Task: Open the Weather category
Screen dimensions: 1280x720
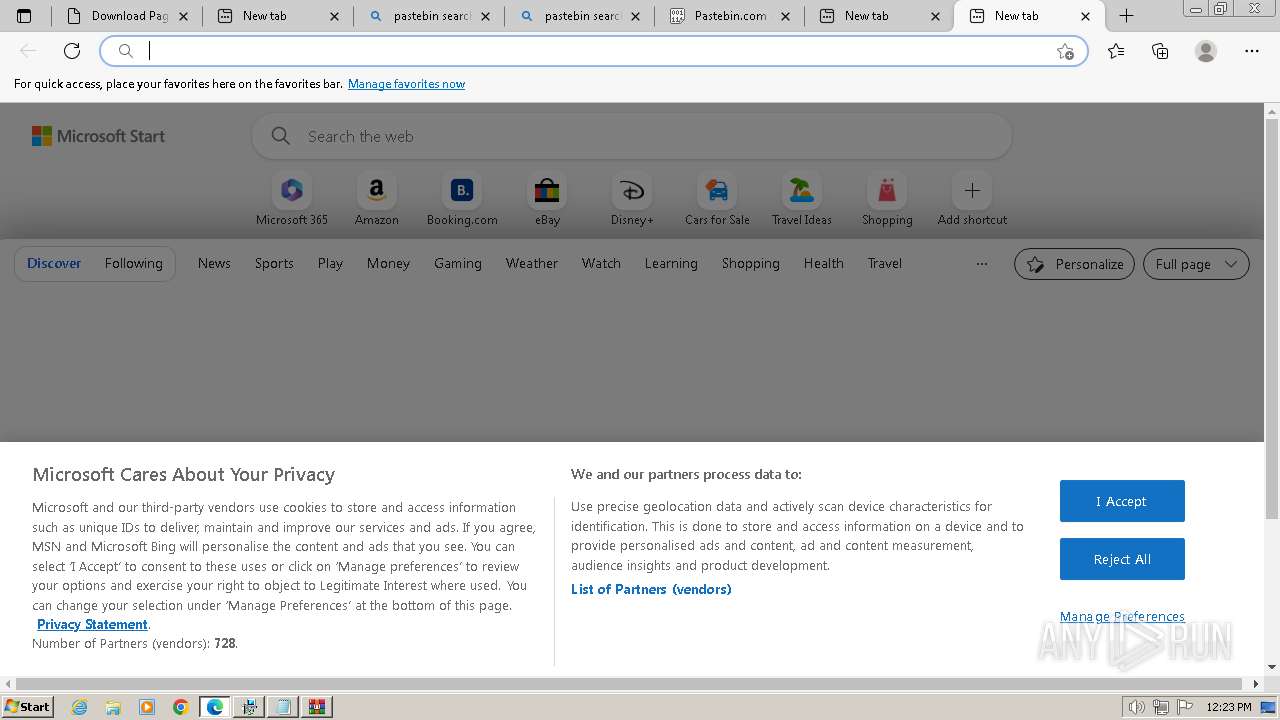Action: pyautogui.click(x=532, y=264)
